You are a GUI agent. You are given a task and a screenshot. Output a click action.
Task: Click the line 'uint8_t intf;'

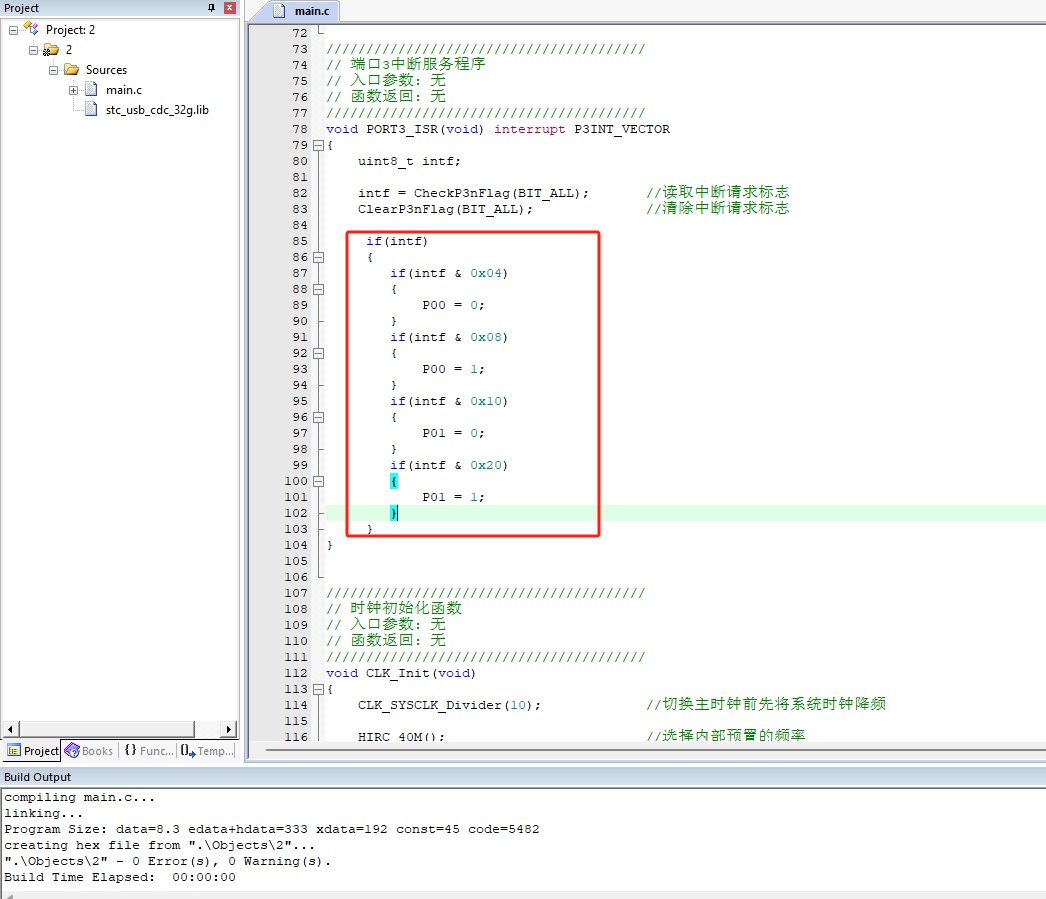[x=409, y=161]
